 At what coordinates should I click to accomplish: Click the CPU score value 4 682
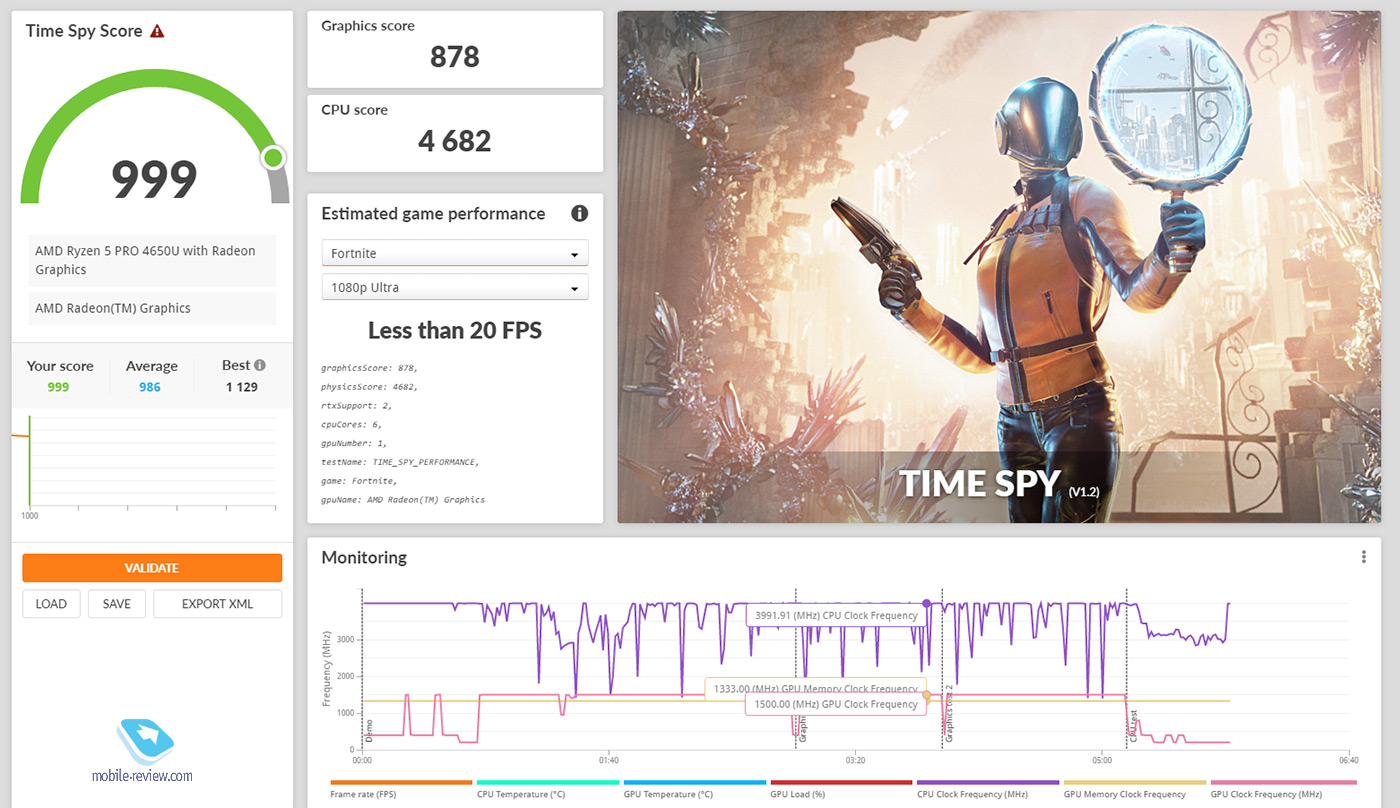455,141
